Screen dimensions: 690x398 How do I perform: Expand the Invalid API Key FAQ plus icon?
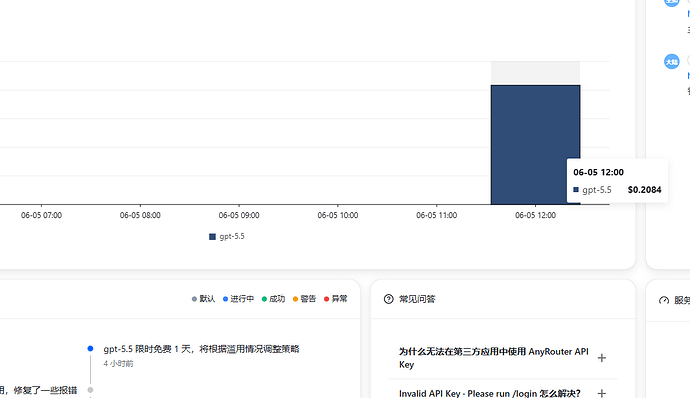602,393
